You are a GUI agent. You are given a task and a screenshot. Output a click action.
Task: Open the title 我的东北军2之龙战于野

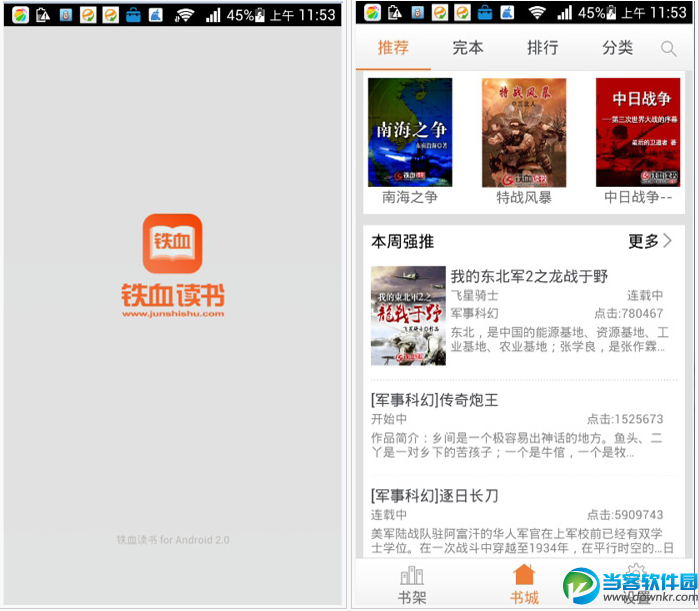click(529, 276)
